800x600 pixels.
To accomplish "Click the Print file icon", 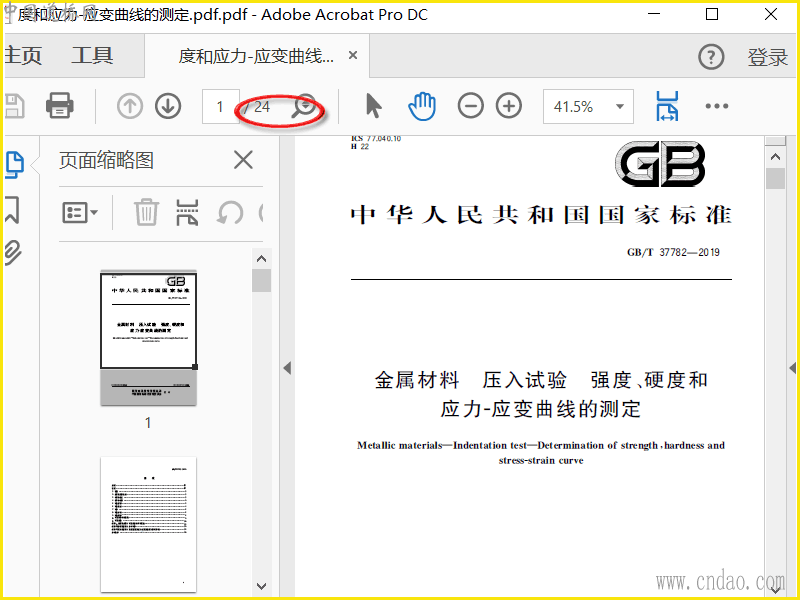I will click(60, 106).
